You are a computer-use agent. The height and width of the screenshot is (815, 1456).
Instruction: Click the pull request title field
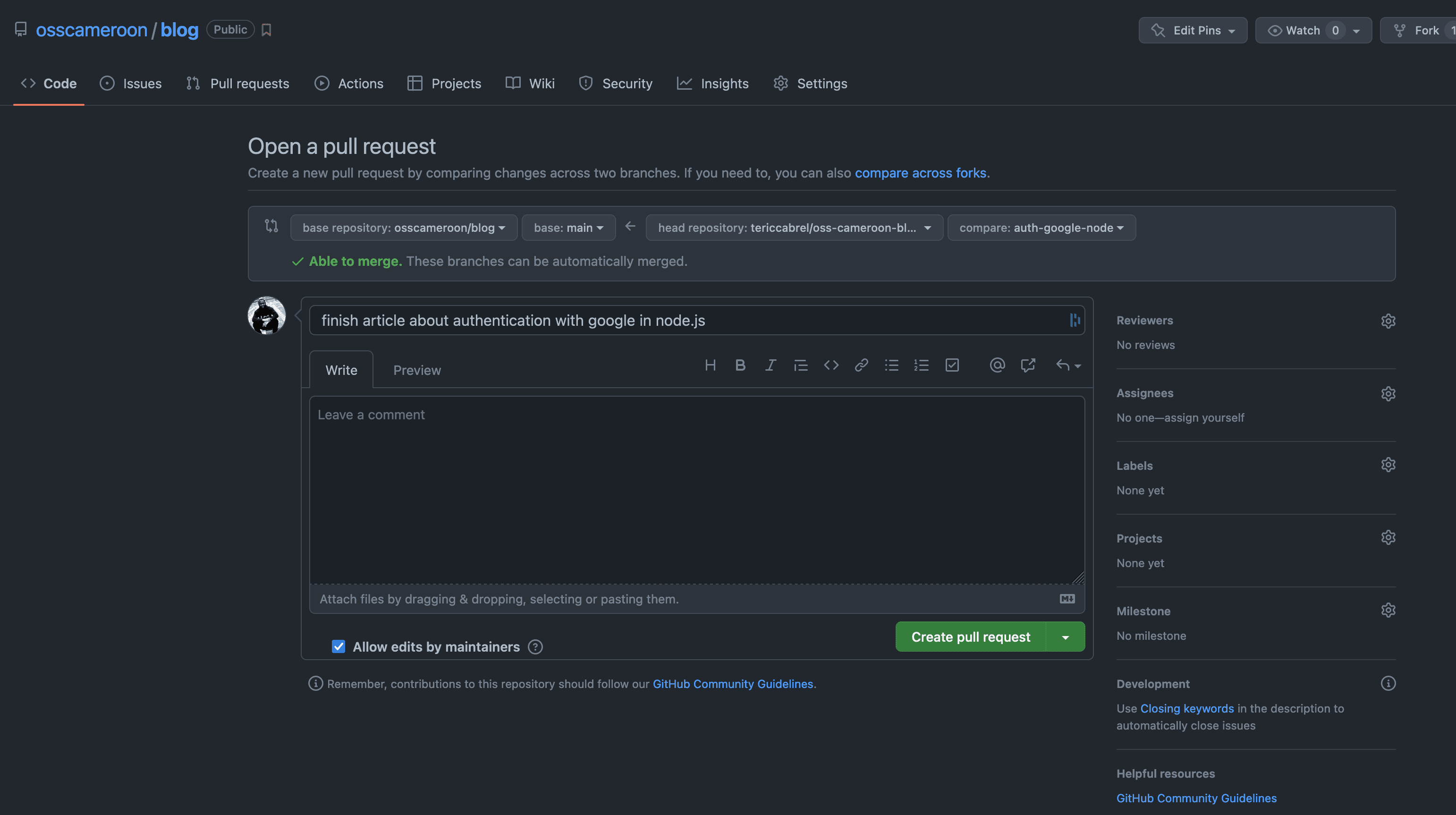pyautogui.click(x=697, y=321)
